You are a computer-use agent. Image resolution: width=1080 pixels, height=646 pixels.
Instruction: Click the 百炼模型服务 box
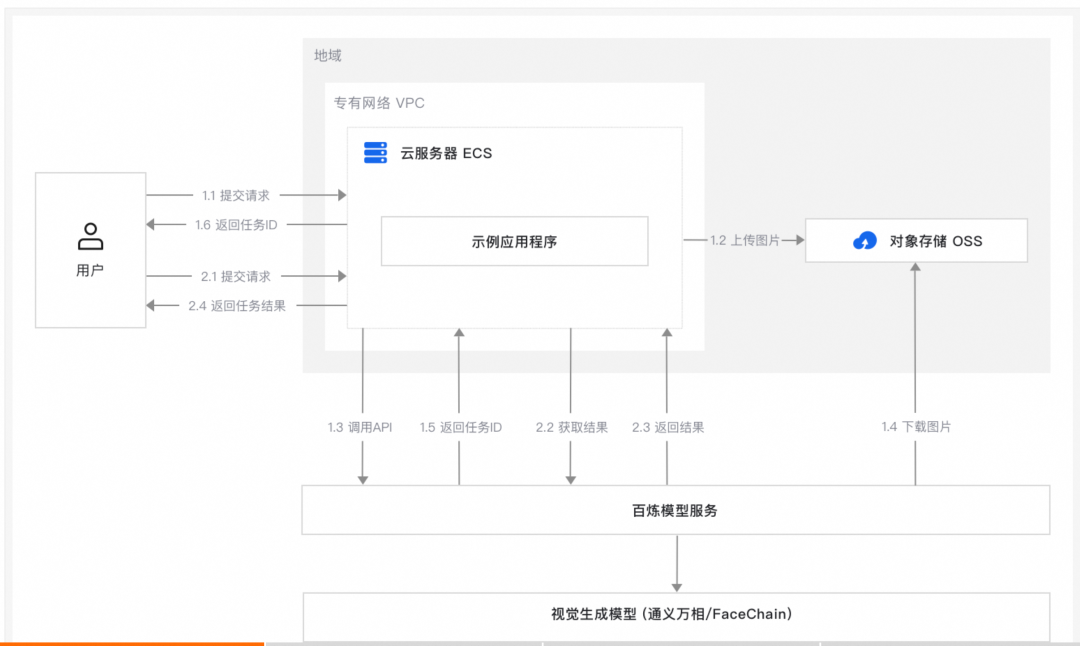click(676, 510)
